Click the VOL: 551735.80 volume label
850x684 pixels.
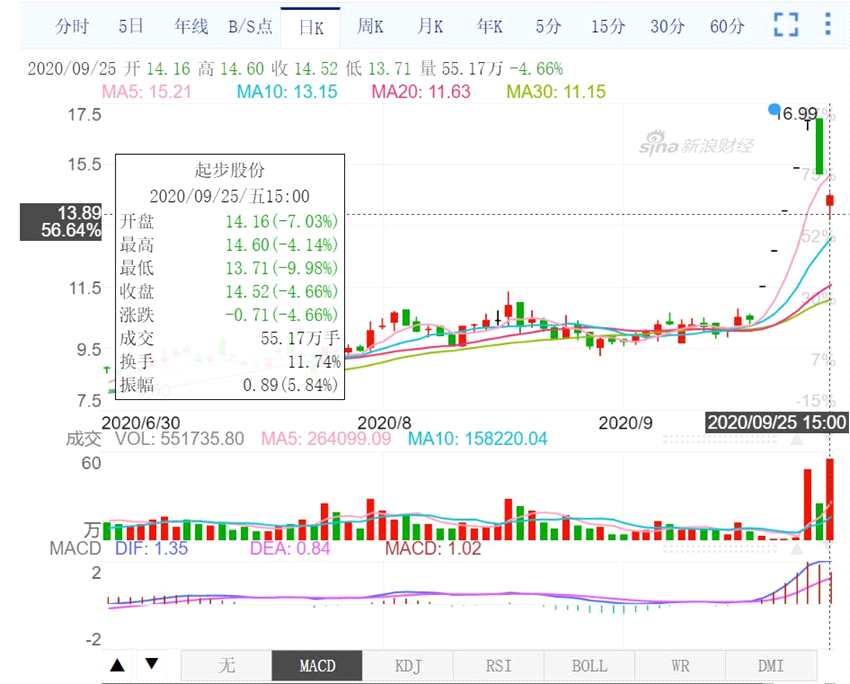point(179,438)
